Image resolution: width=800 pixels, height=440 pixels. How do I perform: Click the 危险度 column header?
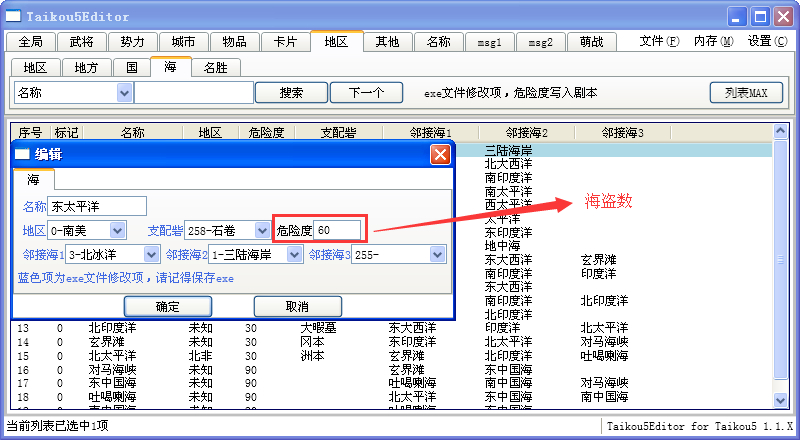click(x=266, y=133)
